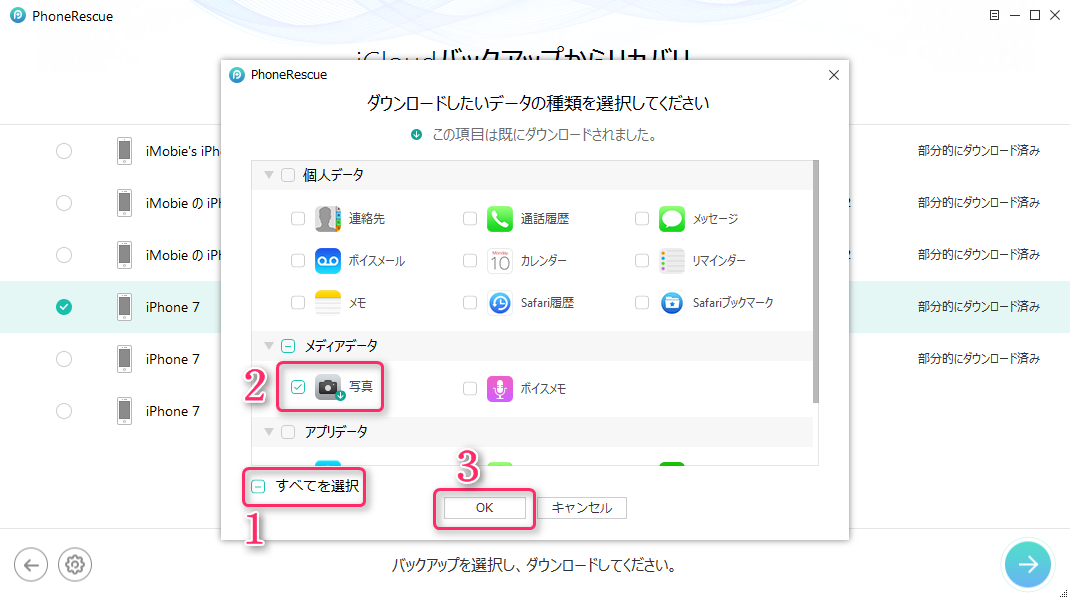The image size is (1070, 600).
Task: Click the PhoneRescue logo in dialog title
Action: [x=237, y=75]
